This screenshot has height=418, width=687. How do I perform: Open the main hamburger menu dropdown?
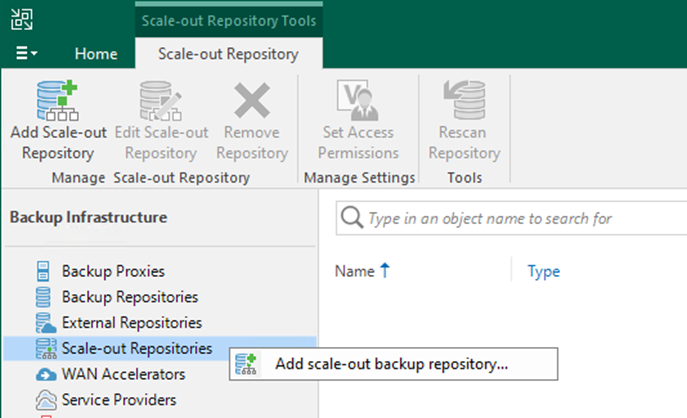(x=26, y=53)
